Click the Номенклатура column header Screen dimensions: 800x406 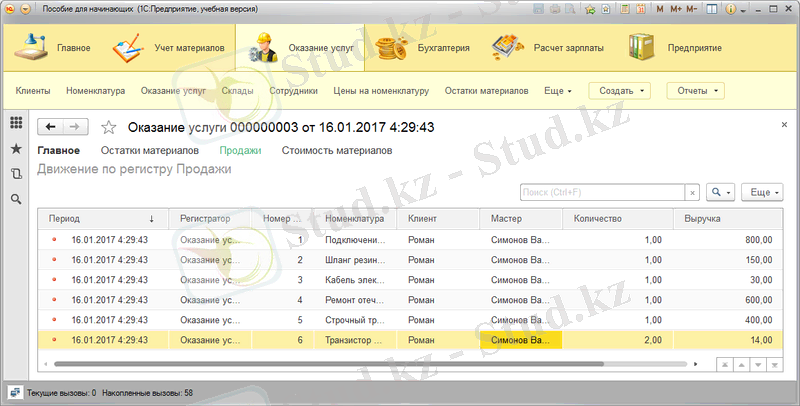click(355, 218)
